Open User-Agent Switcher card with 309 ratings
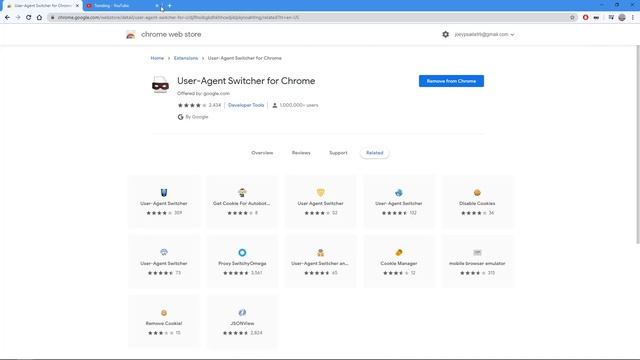640x360 pixels. [164, 202]
